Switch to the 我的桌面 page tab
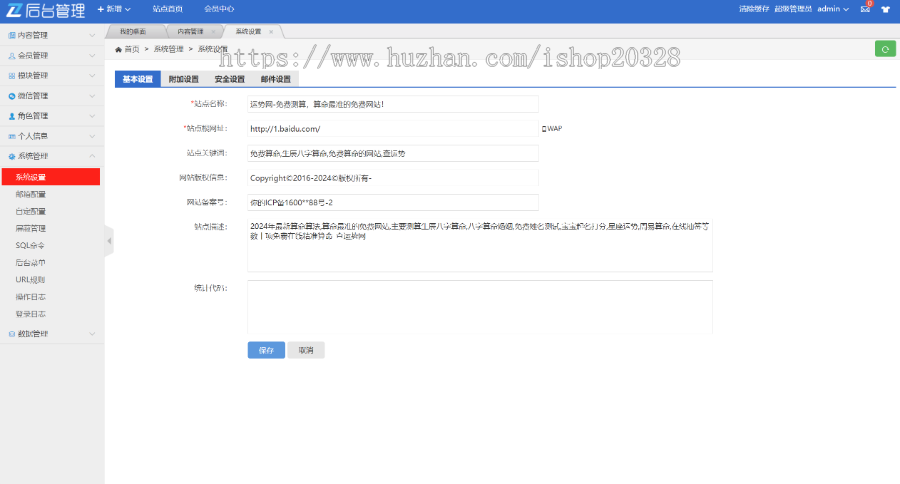Screen dimensions: 900x484 (133, 32)
